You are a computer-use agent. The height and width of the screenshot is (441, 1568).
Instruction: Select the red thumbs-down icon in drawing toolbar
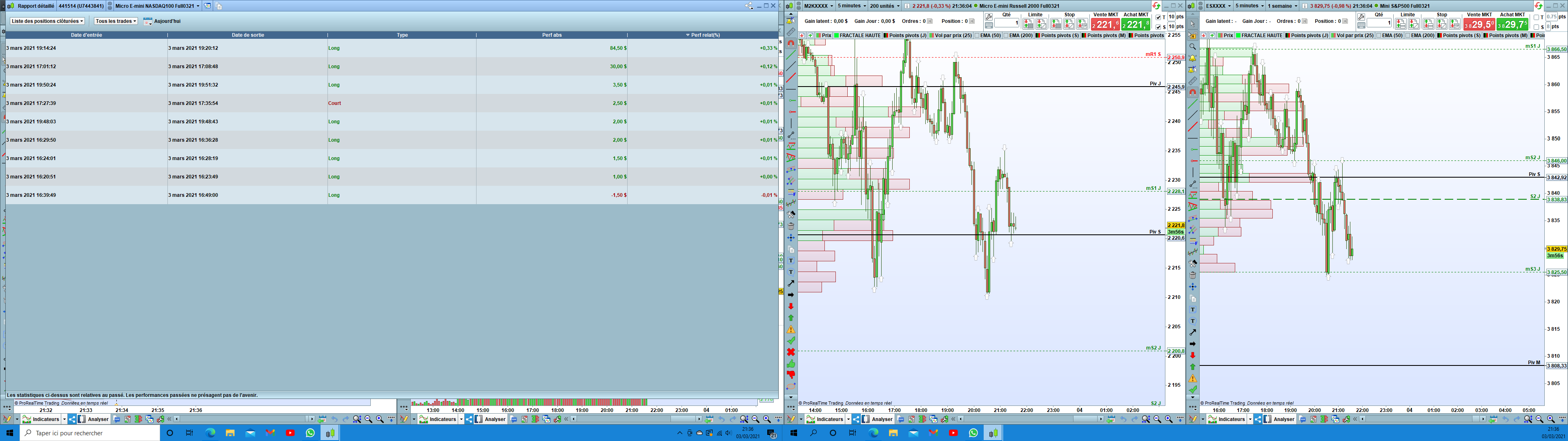[x=791, y=375]
